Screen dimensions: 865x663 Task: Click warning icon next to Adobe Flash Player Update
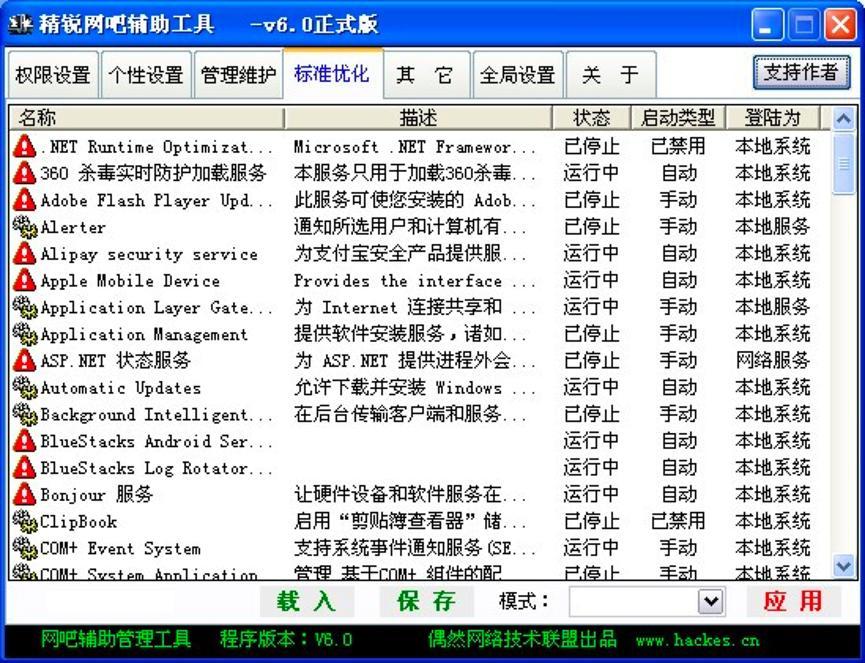tap(24, 200)
